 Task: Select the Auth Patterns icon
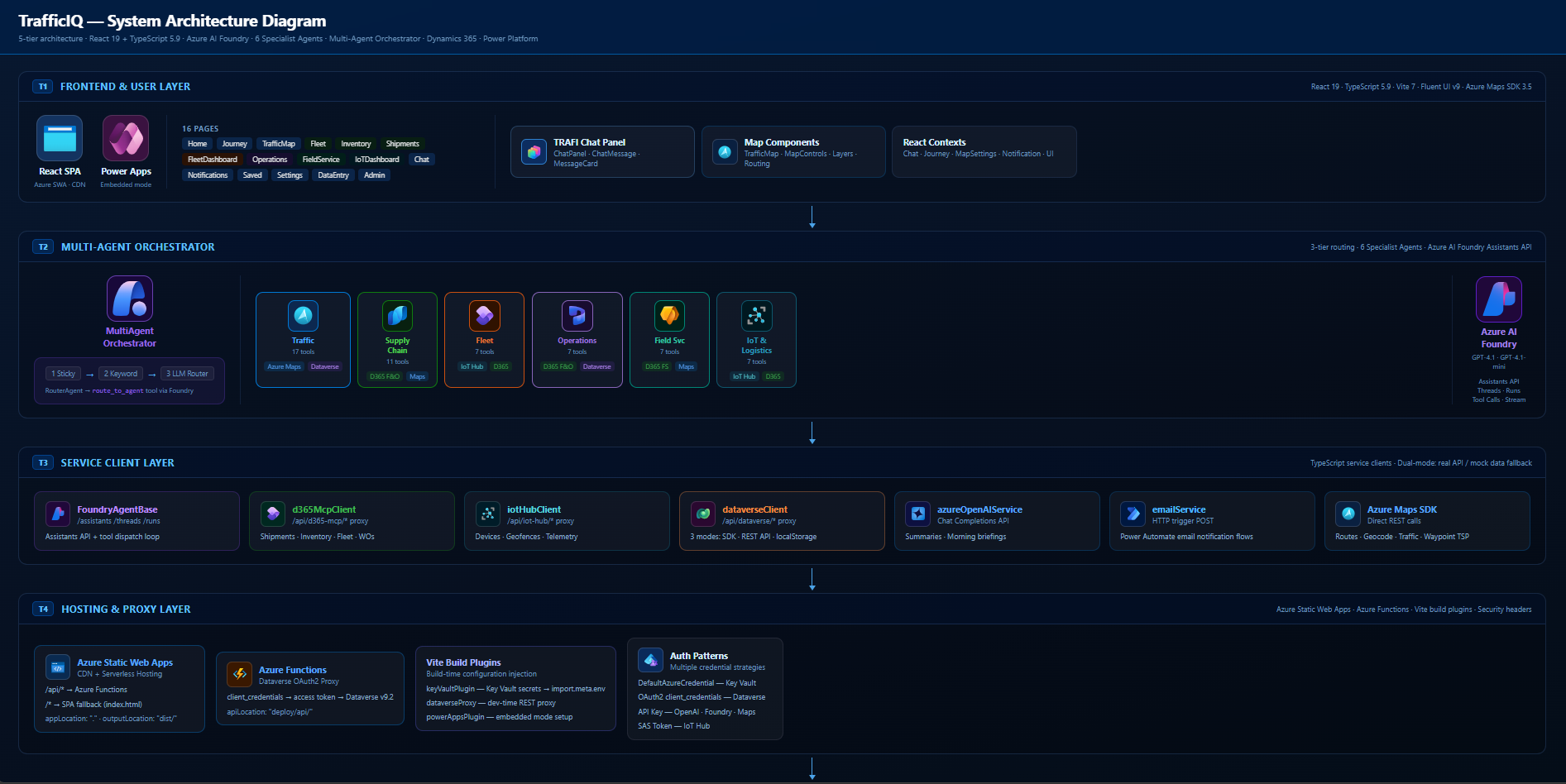tap(651, 660)
